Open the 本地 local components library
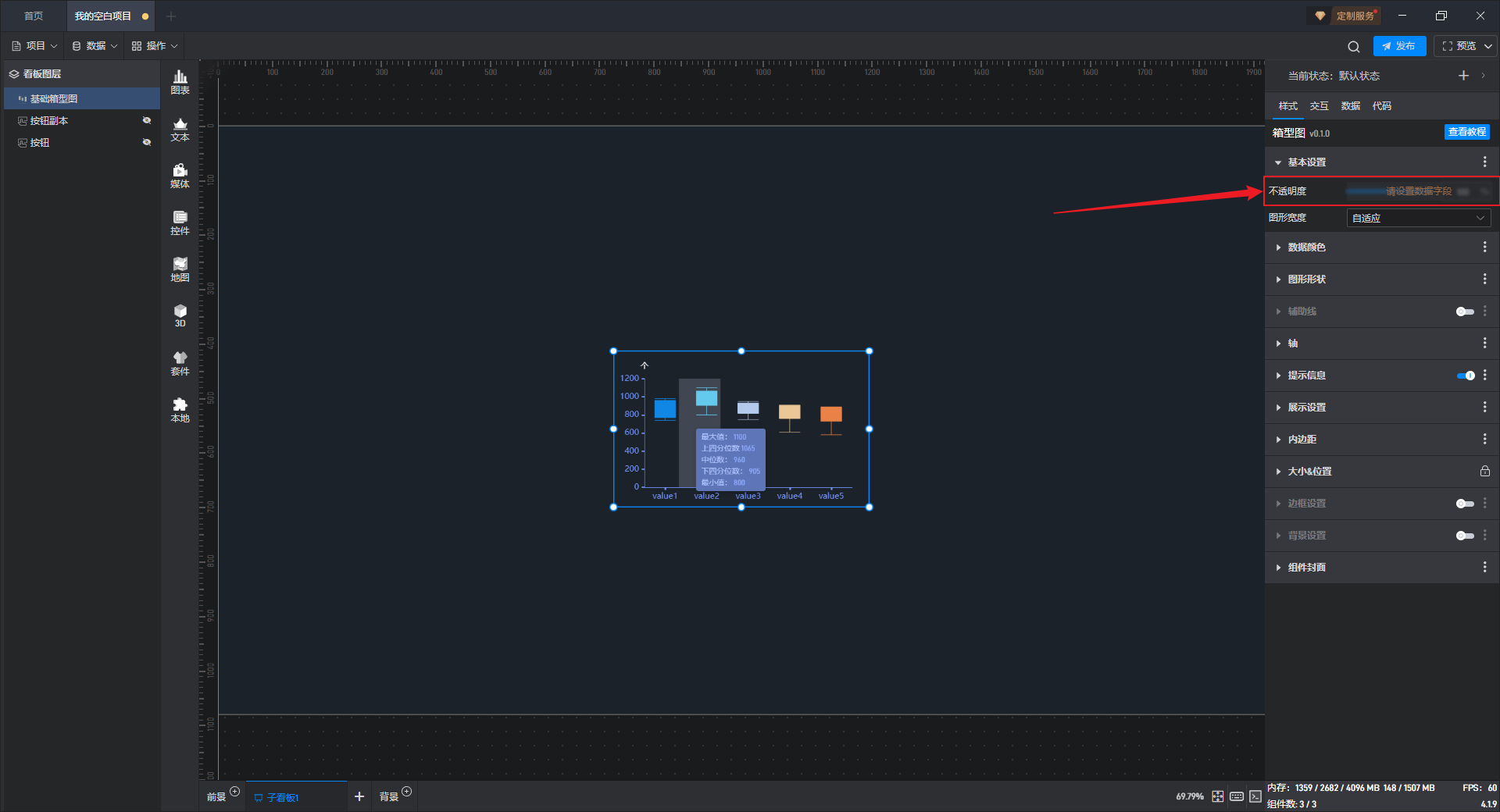The image size is (1500, 812). pos(180,410)
